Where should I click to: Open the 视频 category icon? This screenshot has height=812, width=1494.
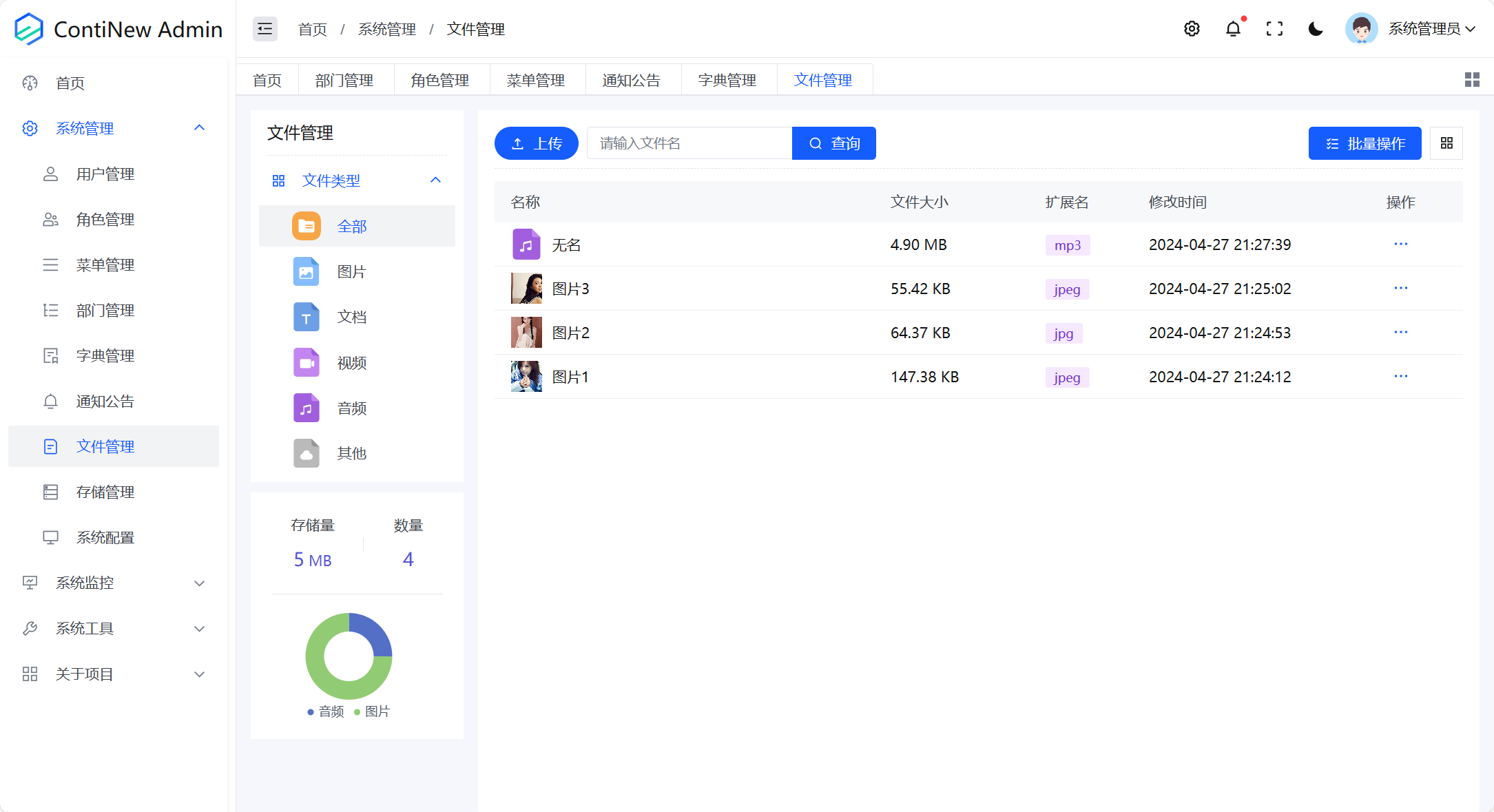306,362
